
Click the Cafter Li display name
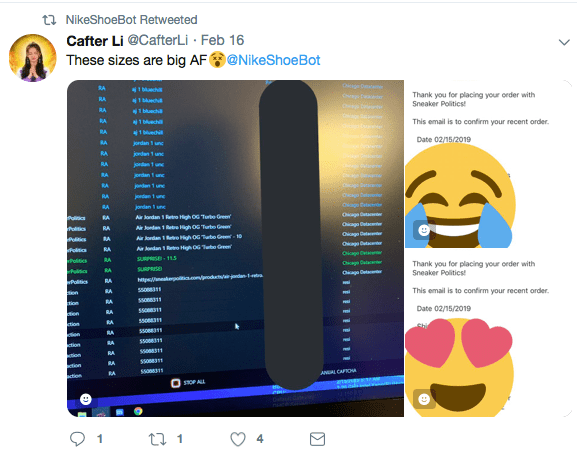pyautogui.click(x=95, y=40)
